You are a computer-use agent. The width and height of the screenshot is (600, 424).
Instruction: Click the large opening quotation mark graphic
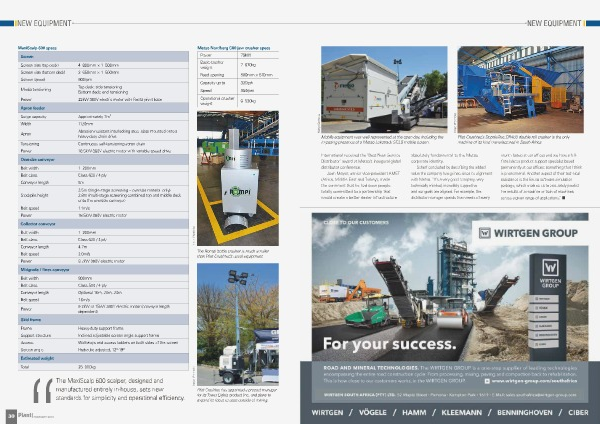(x=43, y=390)
